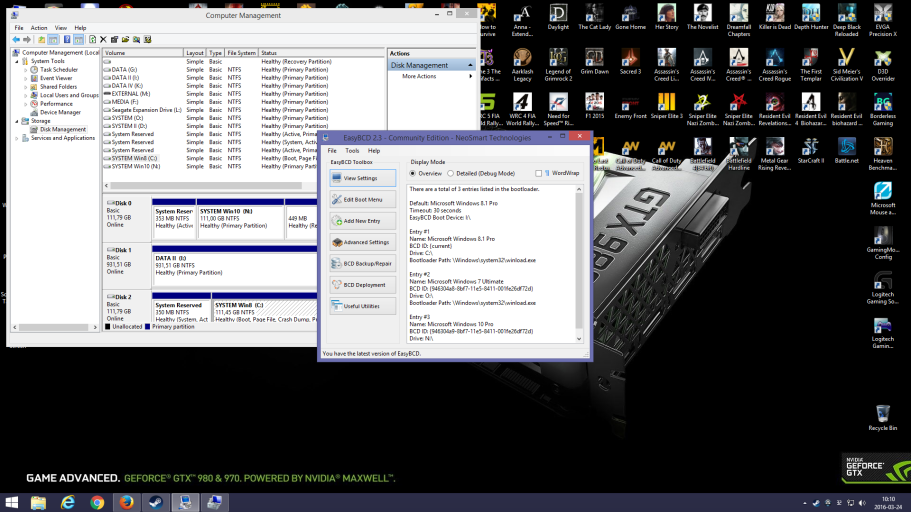Click the Up one level toolbar icon
The height and width of the screenshot is (512, 911).
[x=41, y=40]
